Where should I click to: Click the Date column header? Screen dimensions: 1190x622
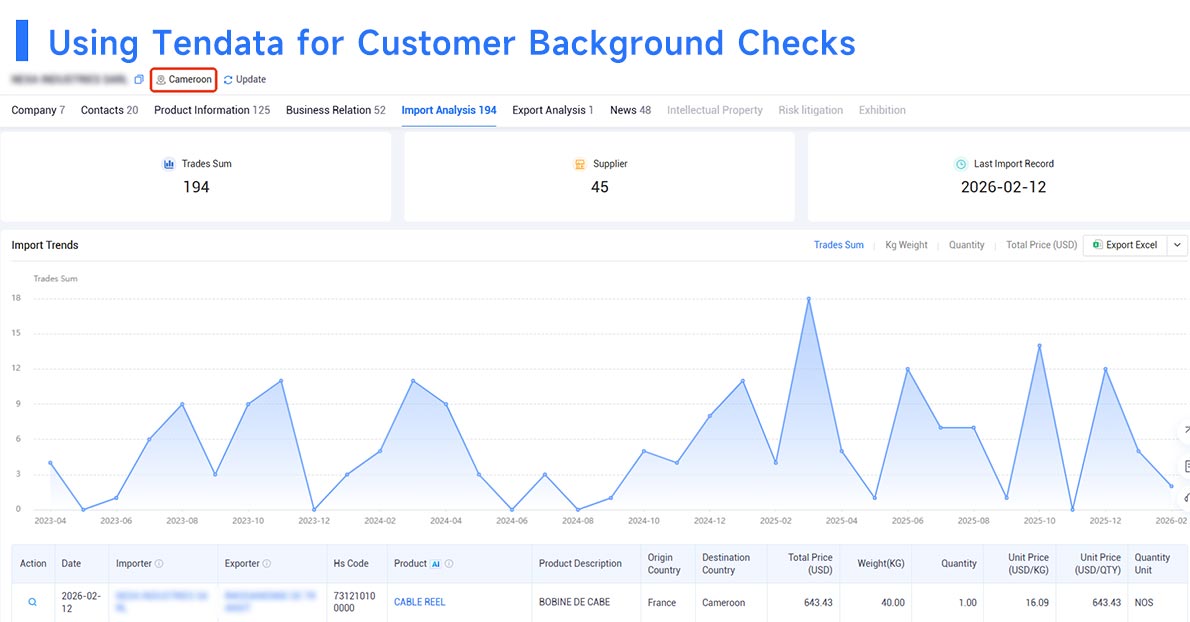[71, 564]
